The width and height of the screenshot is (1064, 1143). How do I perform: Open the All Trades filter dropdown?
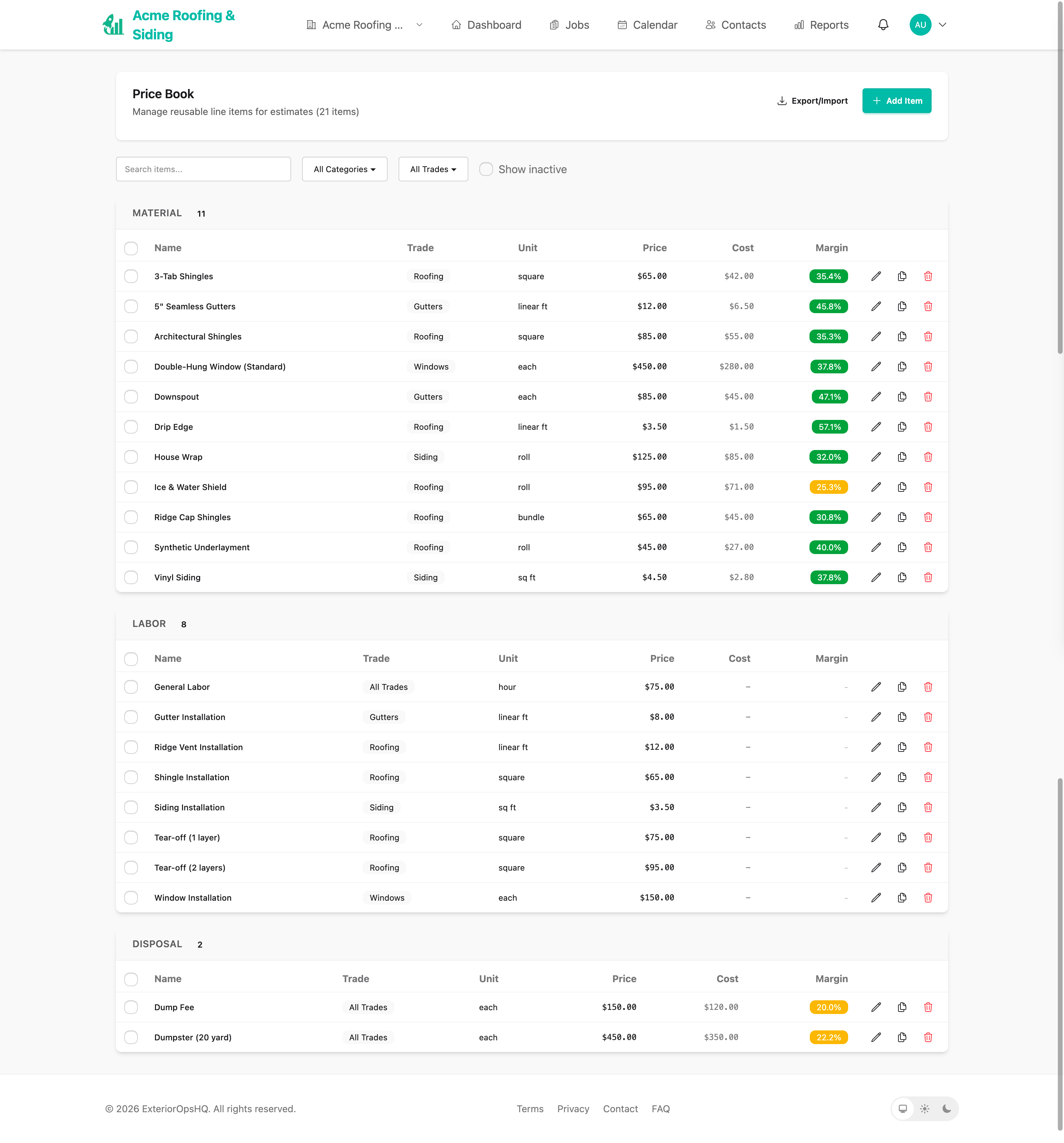pyautogui.click(x=433, y=169)
